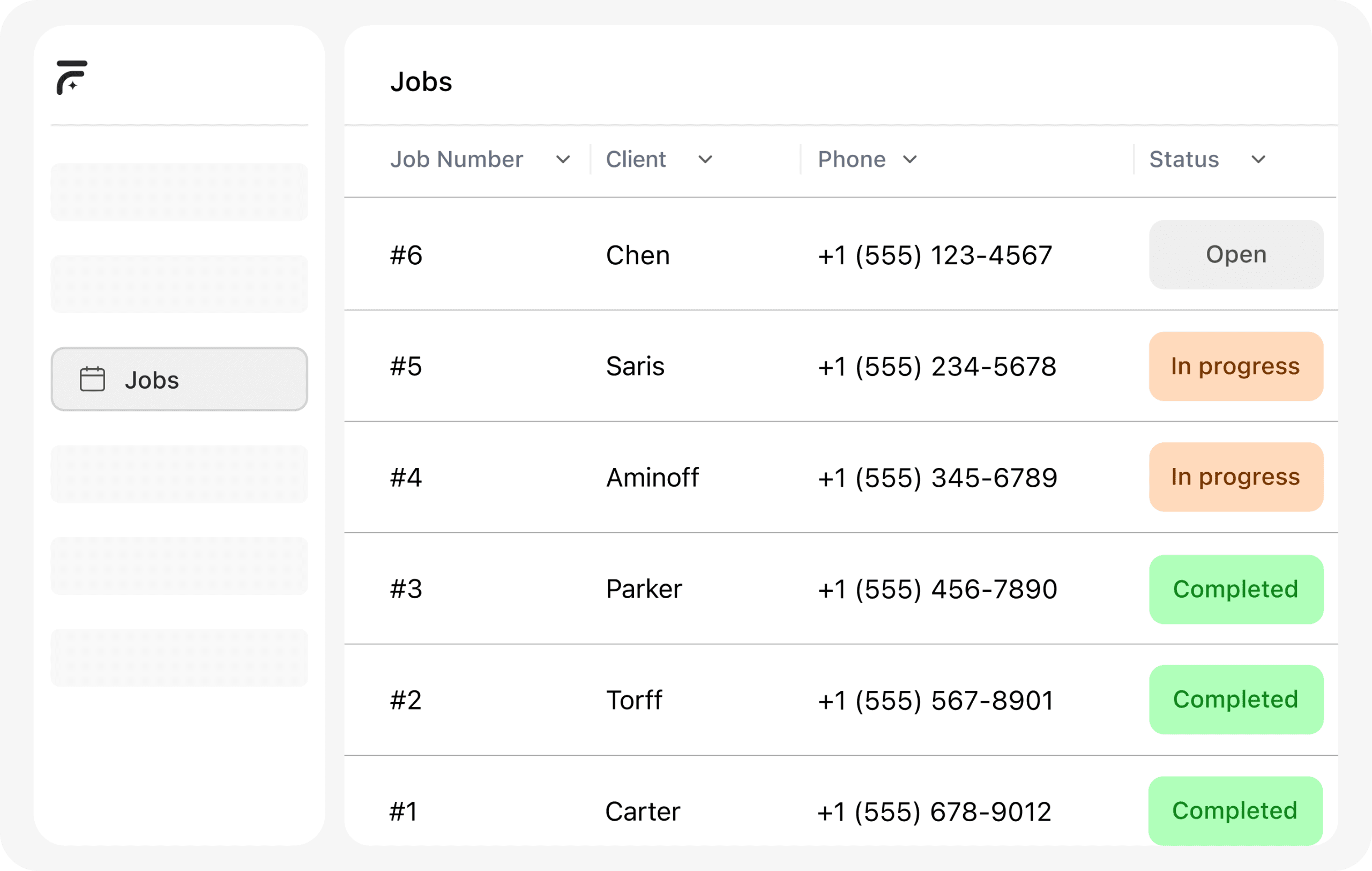Click the In progress badge for Saris

pyautogui.click(x=1235, y=366)
